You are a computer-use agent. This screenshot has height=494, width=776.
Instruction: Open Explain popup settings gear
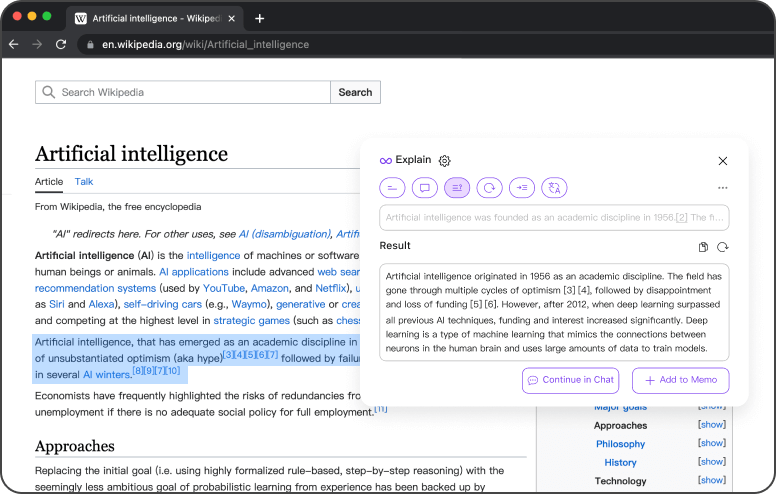point(445,160)
